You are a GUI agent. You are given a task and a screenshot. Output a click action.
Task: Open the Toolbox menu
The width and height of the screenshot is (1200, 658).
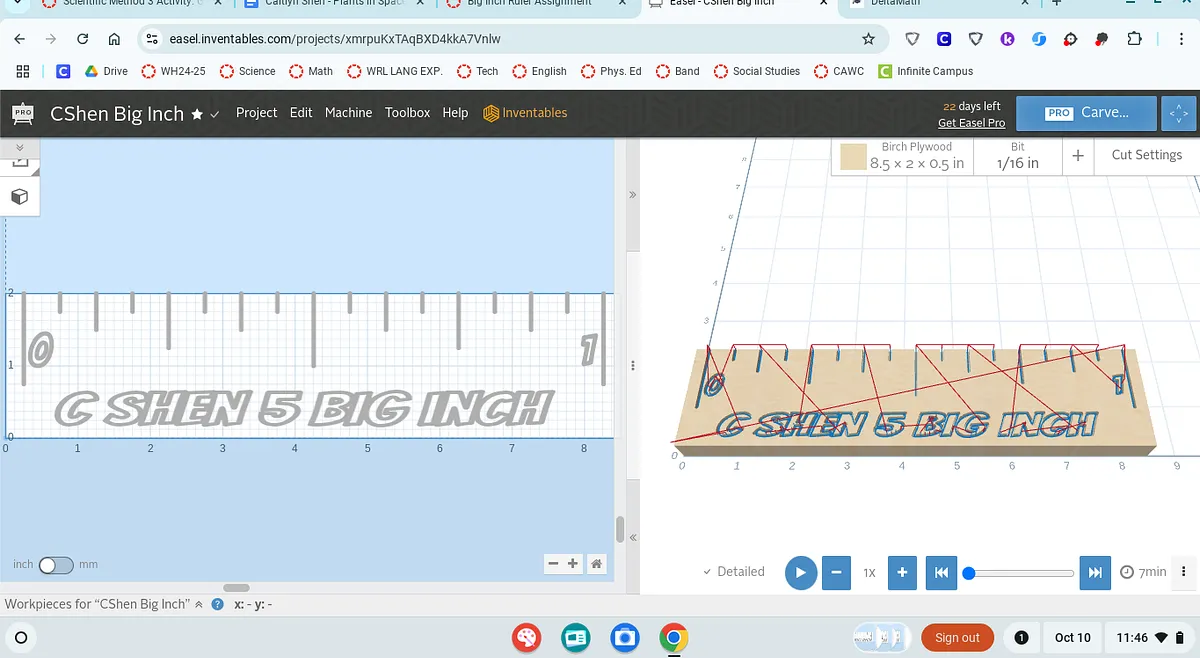point(407,113)
